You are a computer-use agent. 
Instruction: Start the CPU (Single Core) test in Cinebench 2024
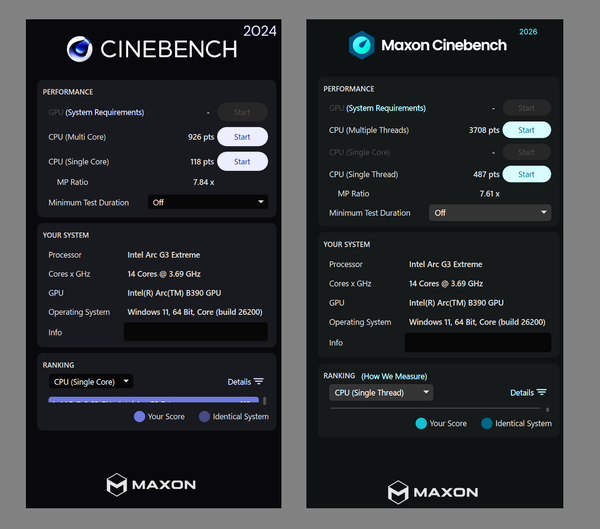coord(242,162)
